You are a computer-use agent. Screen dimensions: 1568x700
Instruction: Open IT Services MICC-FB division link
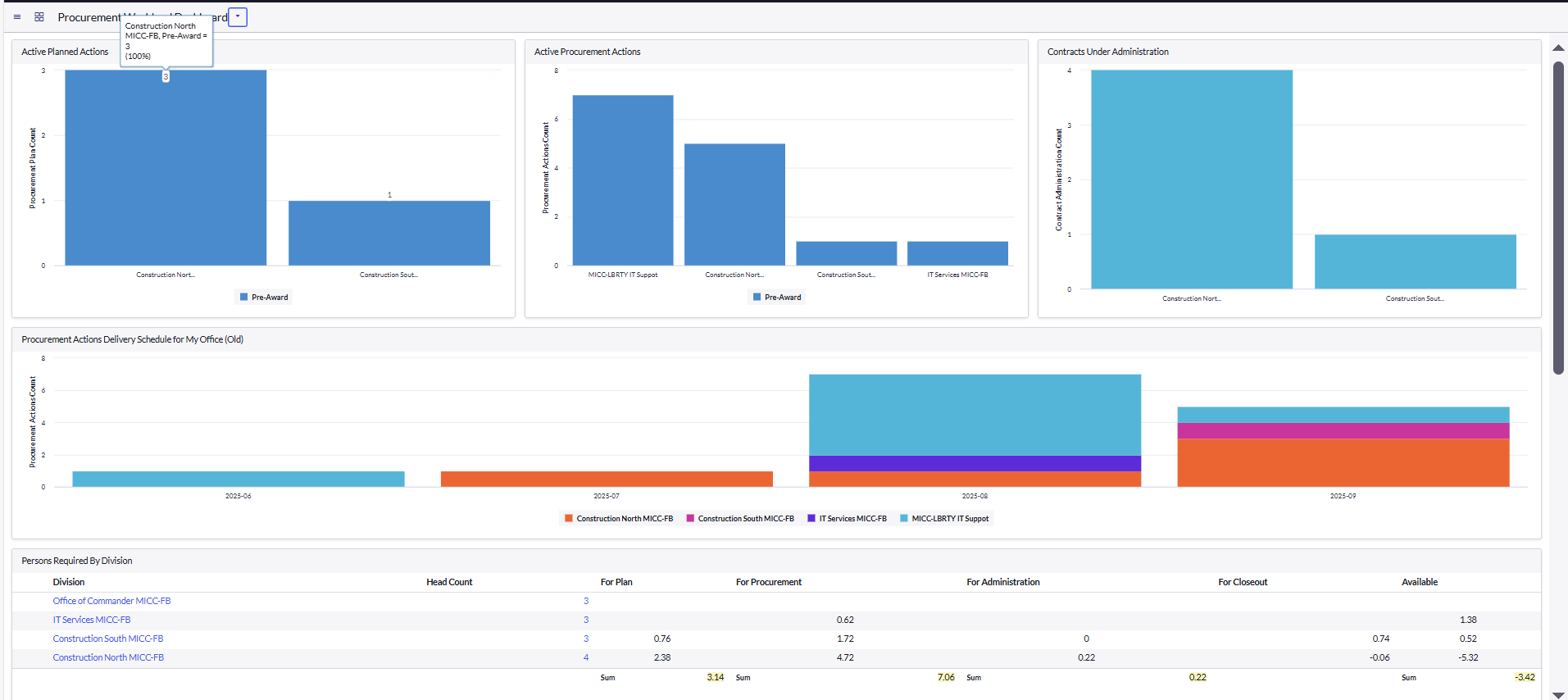click(92, 620)
